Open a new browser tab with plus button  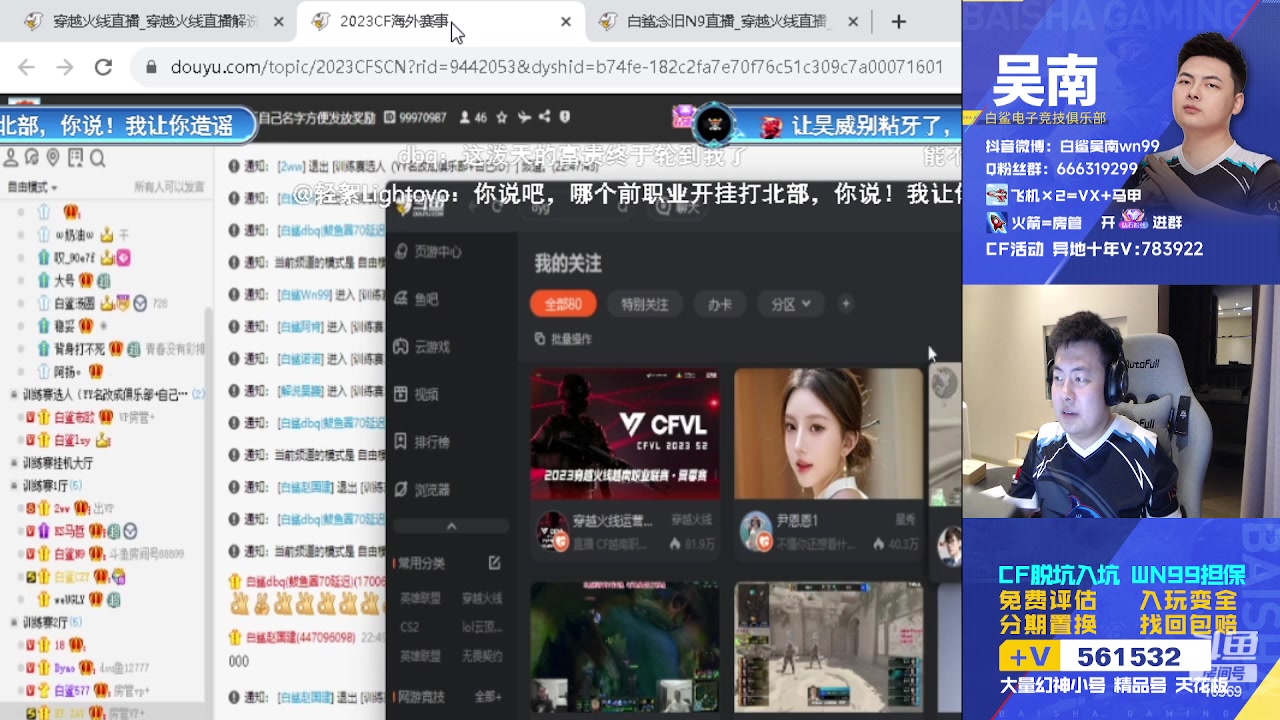898,21
